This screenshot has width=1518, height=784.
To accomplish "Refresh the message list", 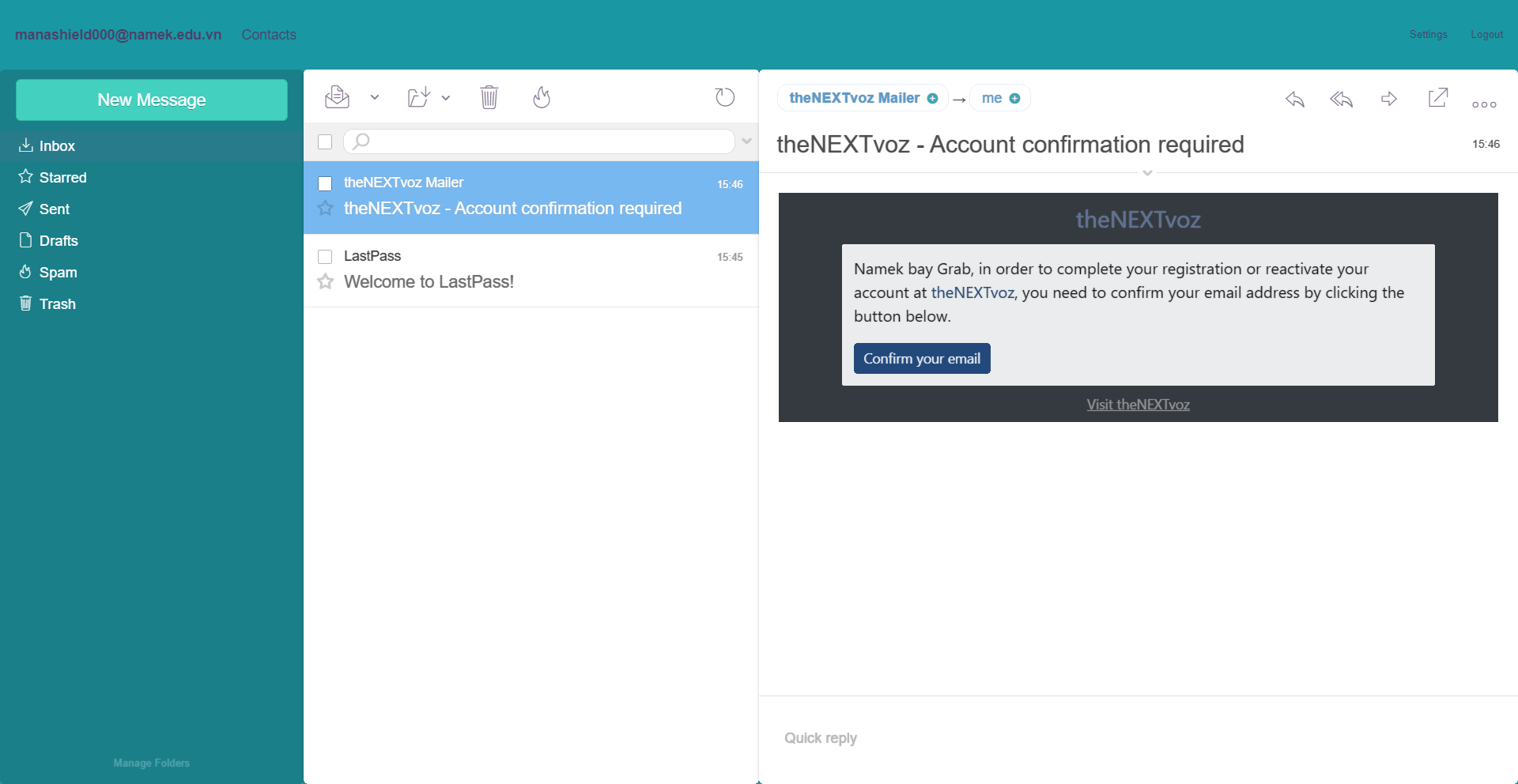I will click(725, 97).
